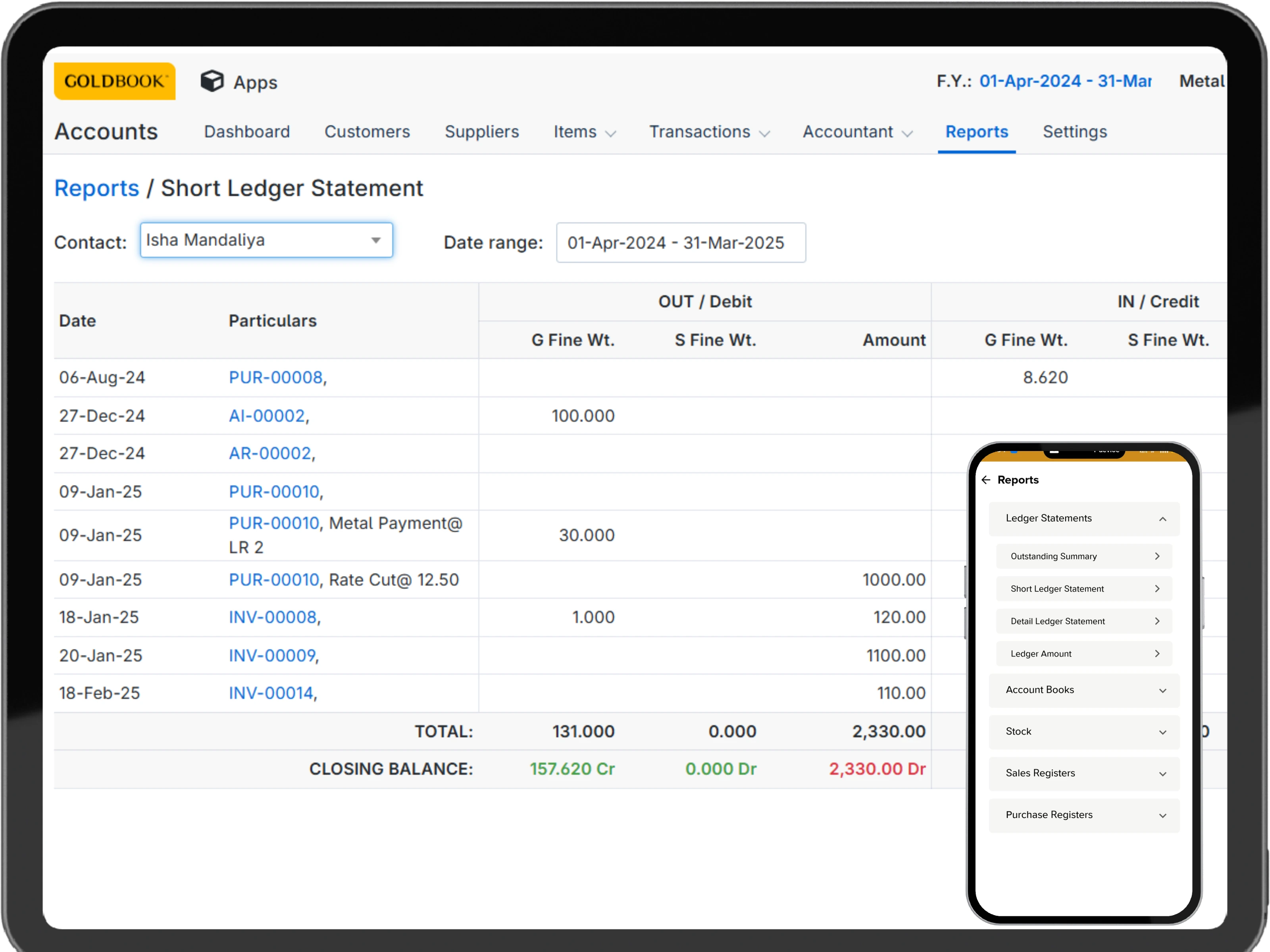Collapse the Ledger Statements section
The image size is (1270, 952).
pyautogui.click(x=1162, y=519)
